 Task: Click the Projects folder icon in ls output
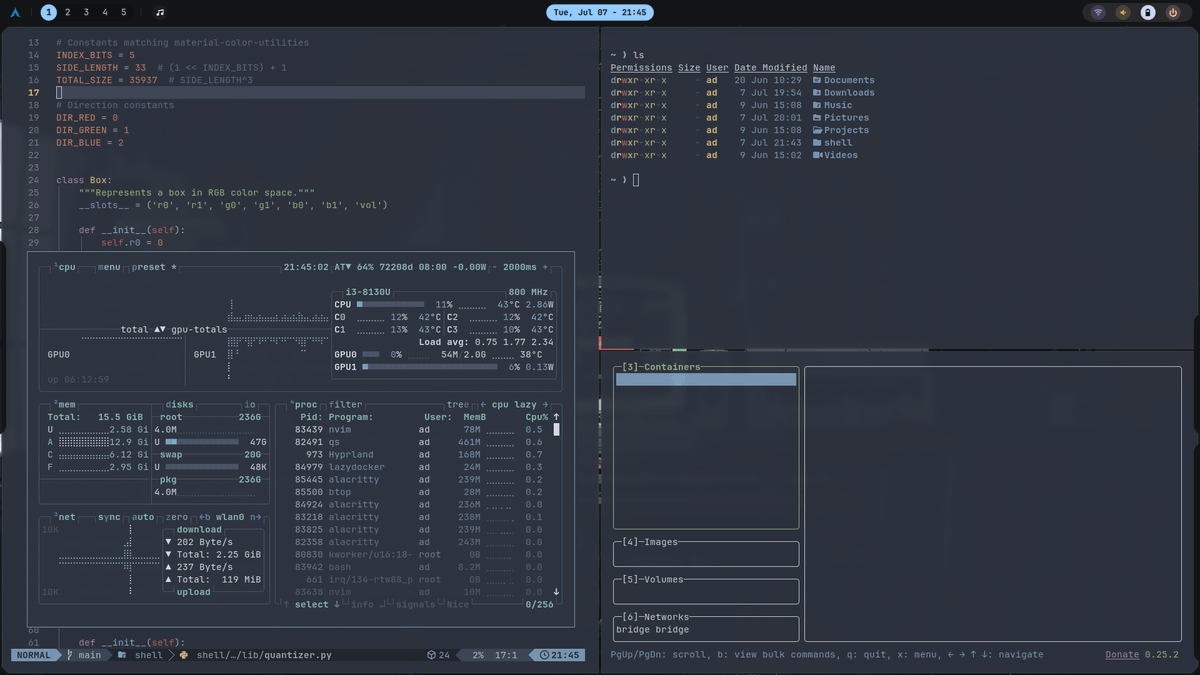817,130
